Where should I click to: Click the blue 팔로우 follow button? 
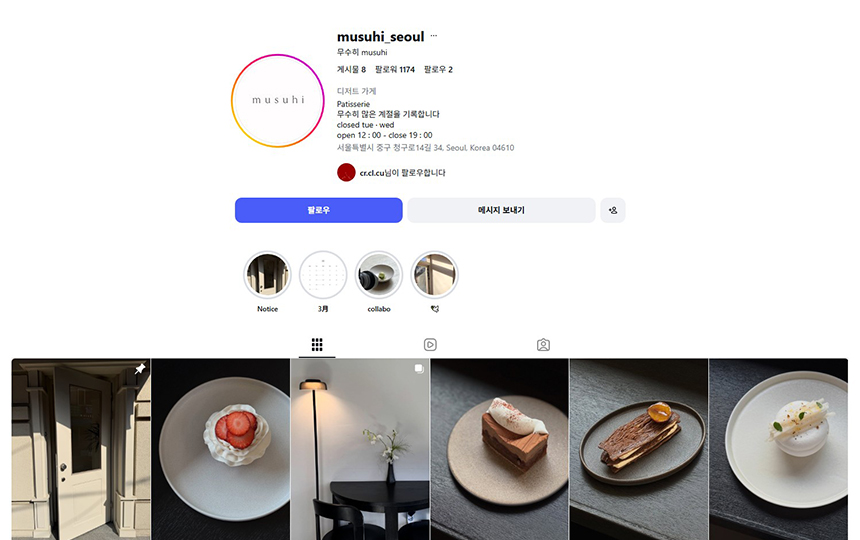point(319,210)
